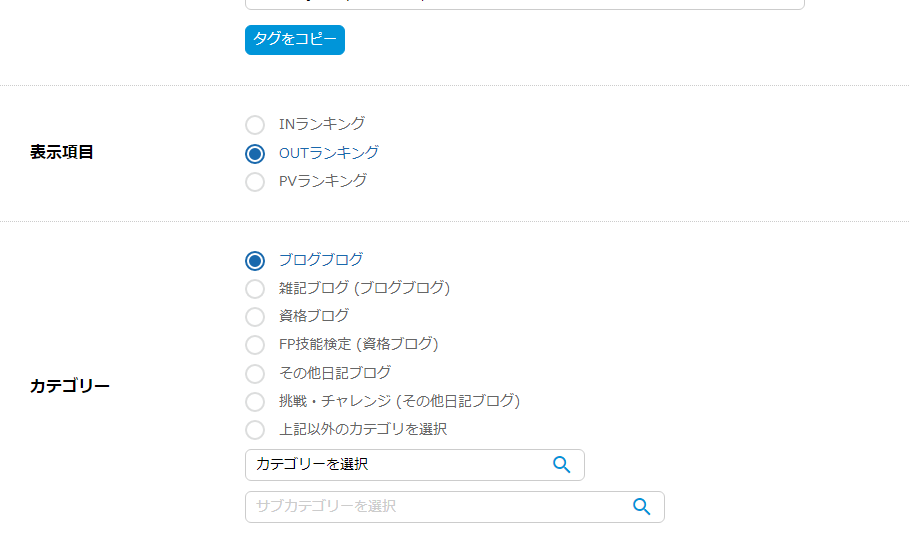Select 挑戦・チャレンジ (その他日記ブログ) radio
The width and height of the screenshot is (910, 538).
[255, 402]
